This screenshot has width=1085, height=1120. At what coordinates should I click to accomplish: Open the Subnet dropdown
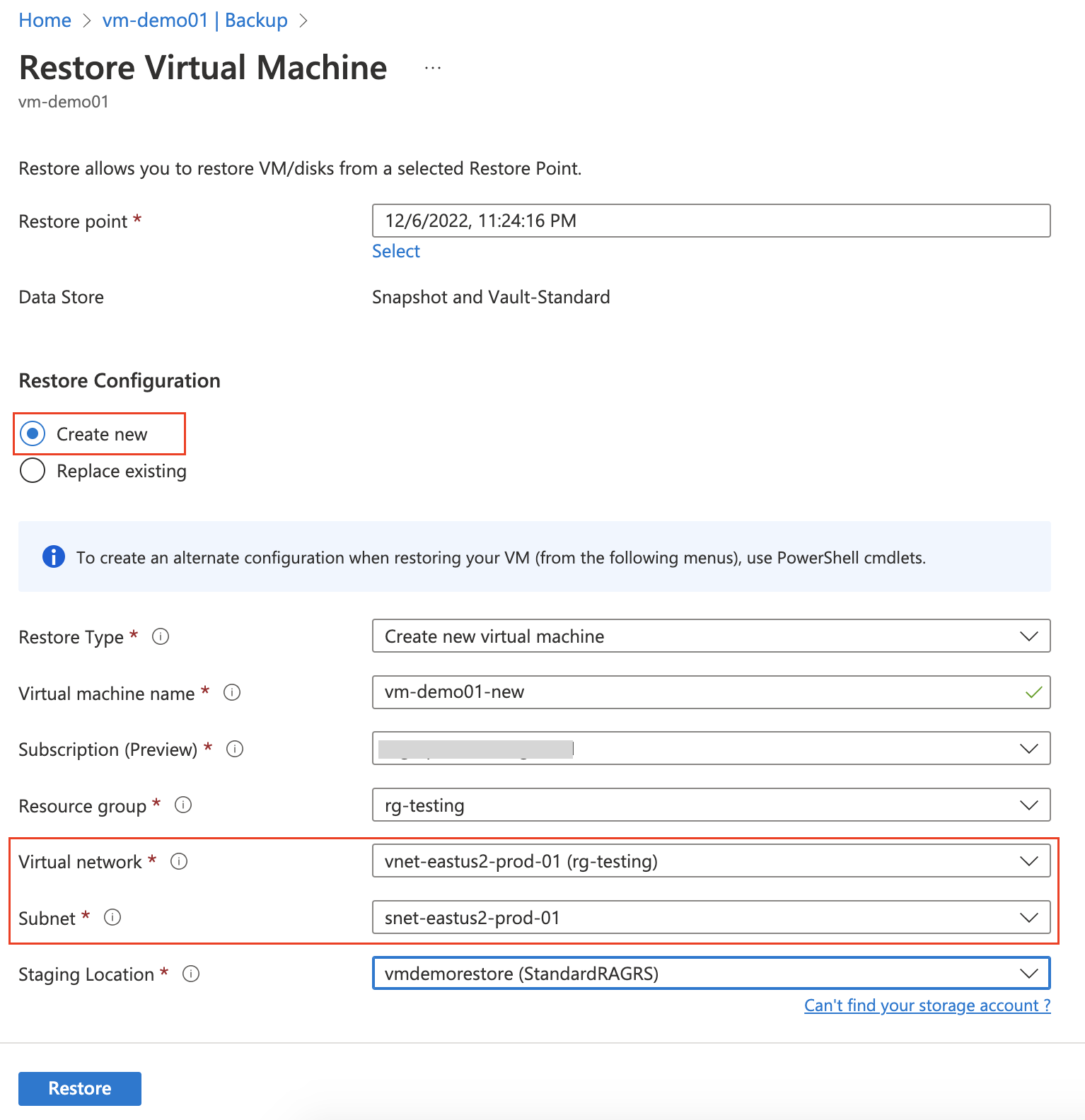[x=710, y=917]
